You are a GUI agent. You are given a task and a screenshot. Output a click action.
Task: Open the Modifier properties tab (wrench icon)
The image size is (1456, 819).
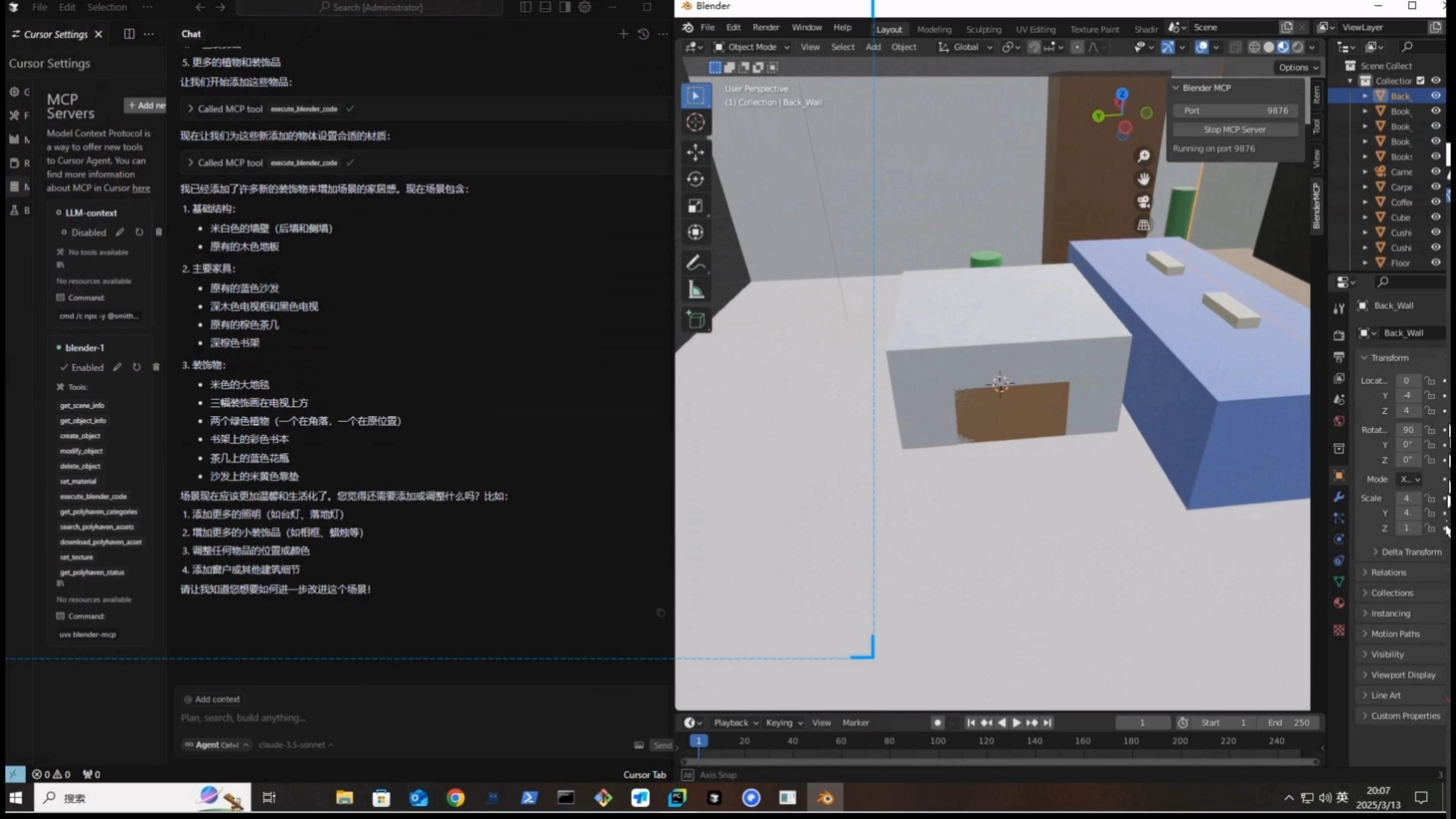coord(1339,497)
